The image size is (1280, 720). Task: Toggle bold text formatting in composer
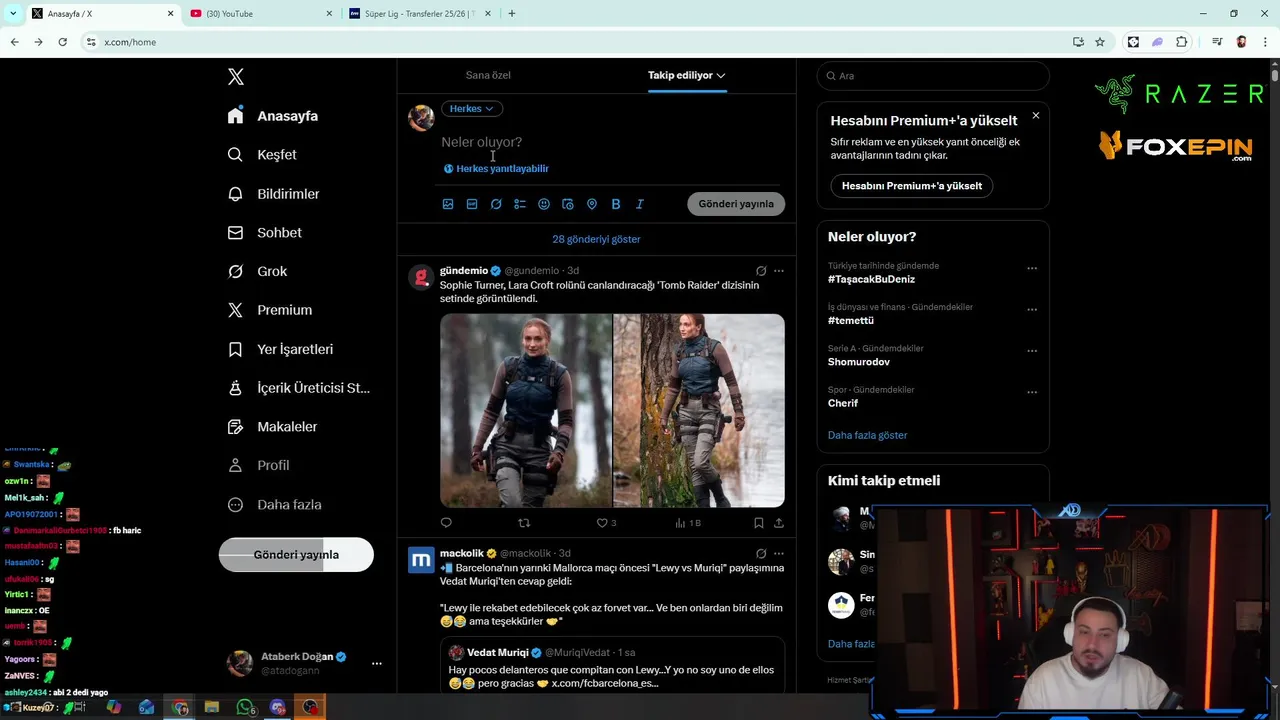click(616, 204)
